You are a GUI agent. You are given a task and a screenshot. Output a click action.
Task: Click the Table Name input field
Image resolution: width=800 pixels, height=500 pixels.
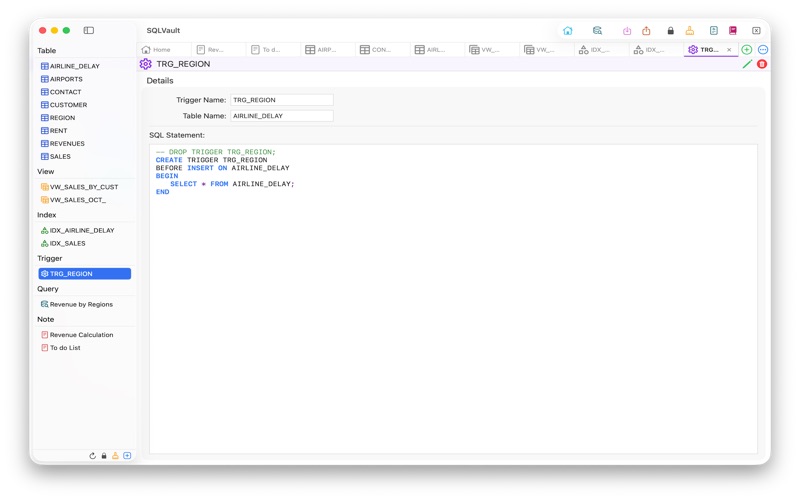[x=282, y=116]
